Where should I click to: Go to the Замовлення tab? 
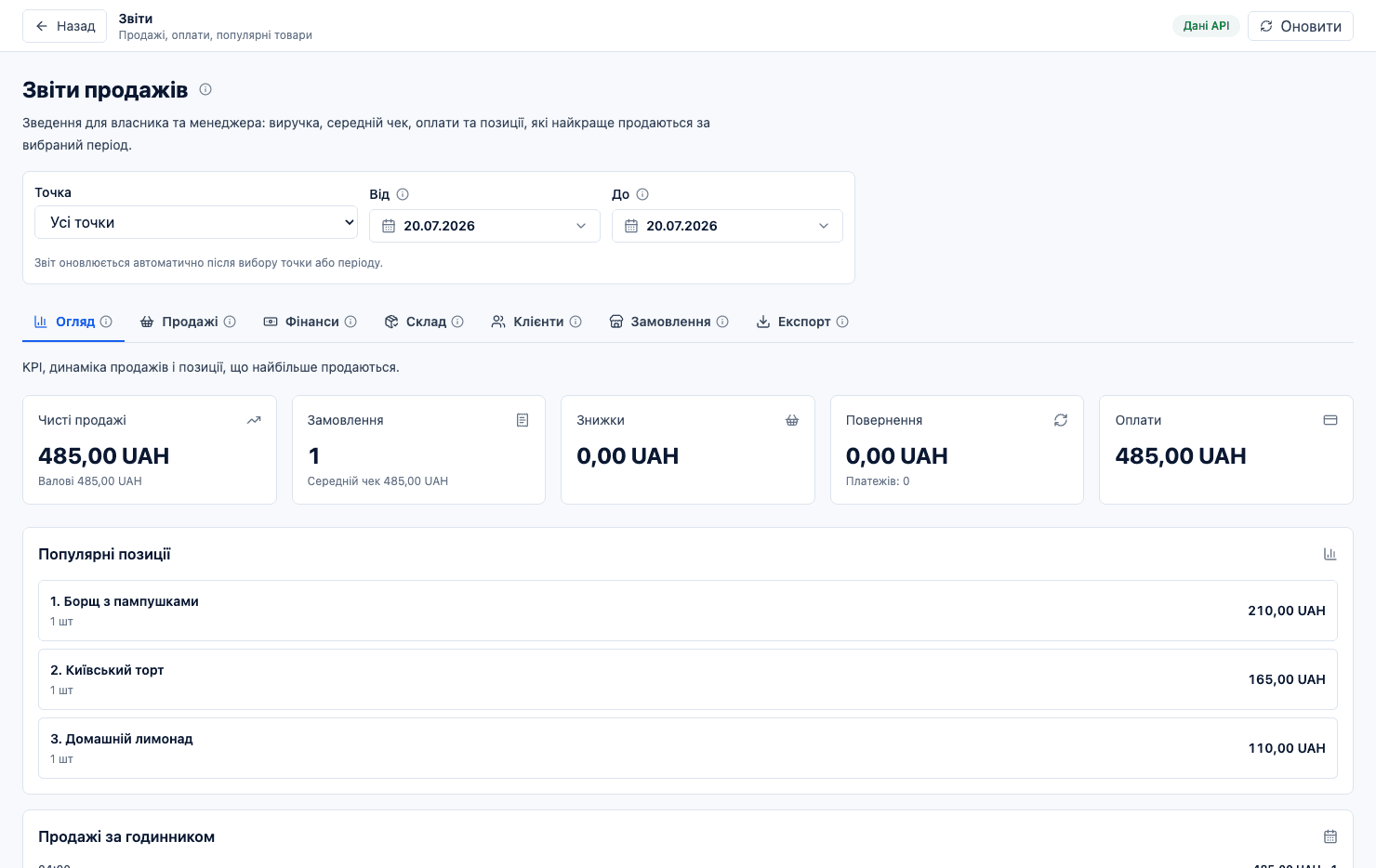(x=668, y=322)
